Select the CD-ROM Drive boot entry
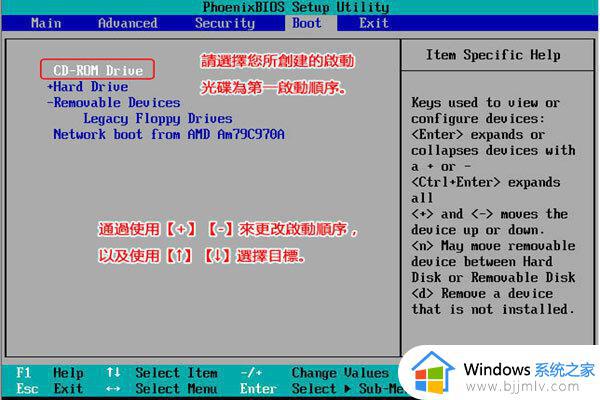This screenshot has width=600, height=400. (x=98, y=70)
